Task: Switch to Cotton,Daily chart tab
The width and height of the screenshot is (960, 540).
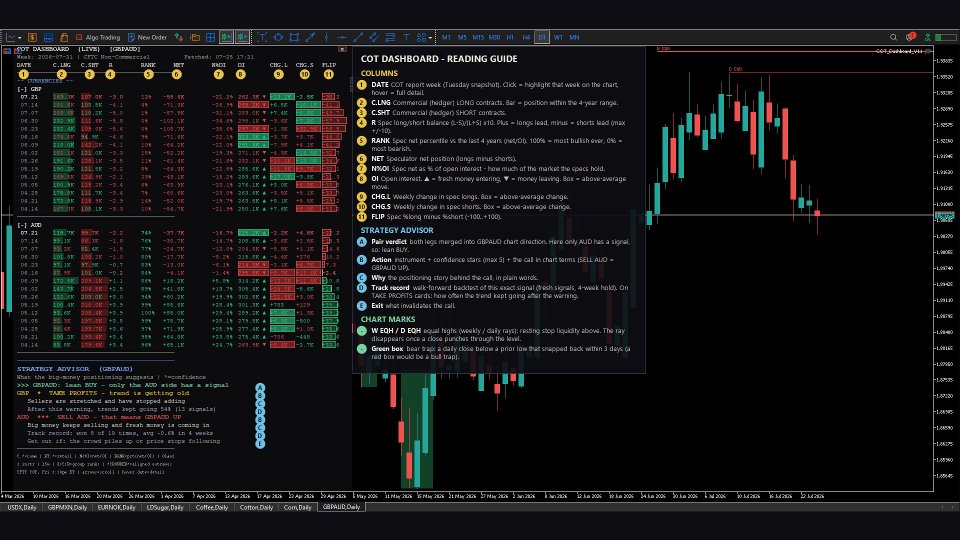Action: point(257,508)
